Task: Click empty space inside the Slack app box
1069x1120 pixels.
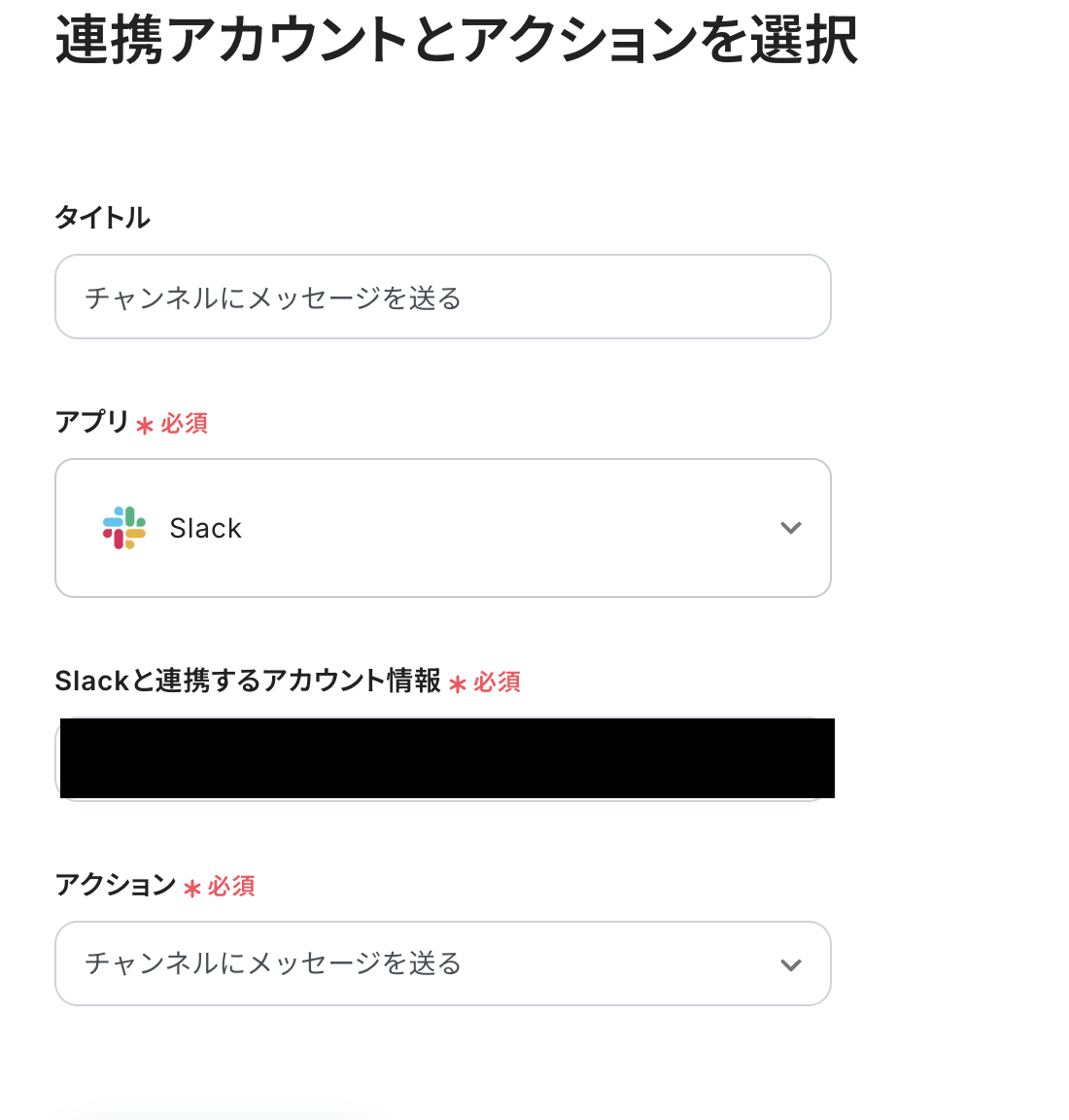Action: [505, 528]
